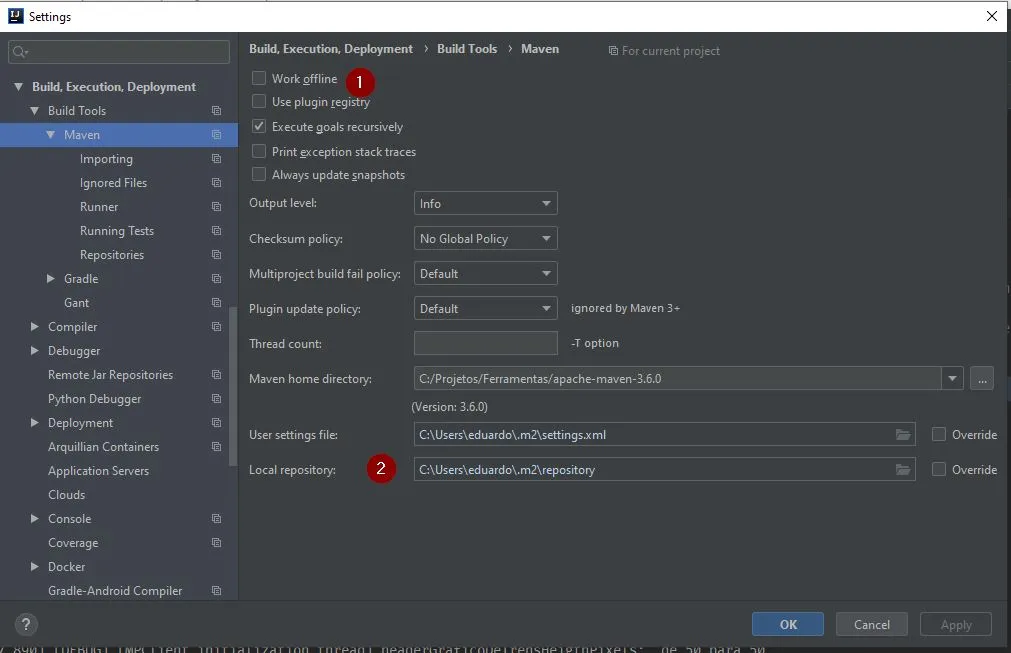This screenshot has width=1011, height=653.
Task: Select Running Tests settings page
Action: point(119,231)
